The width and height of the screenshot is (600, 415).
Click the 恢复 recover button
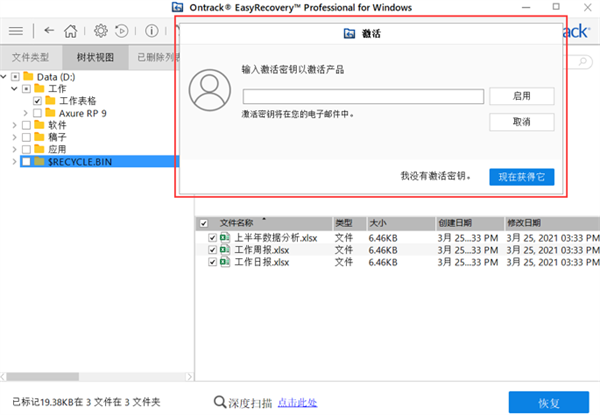pos(549,402)
